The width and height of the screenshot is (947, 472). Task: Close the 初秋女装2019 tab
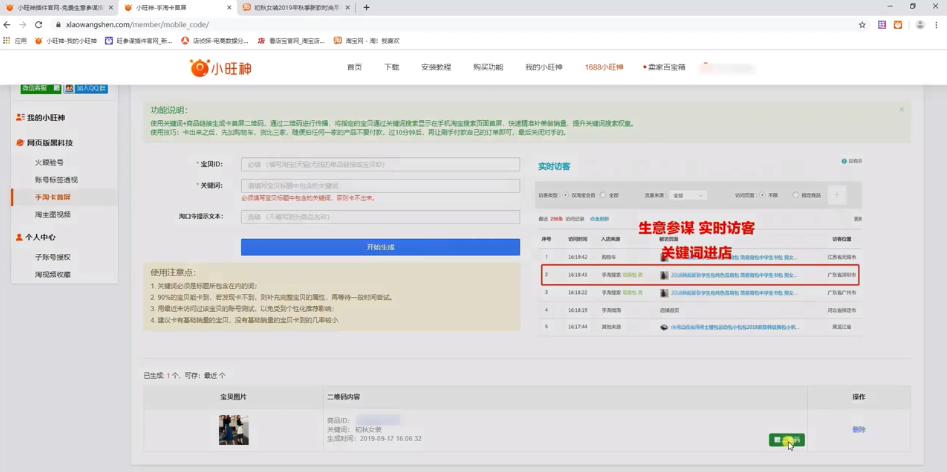click(x=348, y=8)
